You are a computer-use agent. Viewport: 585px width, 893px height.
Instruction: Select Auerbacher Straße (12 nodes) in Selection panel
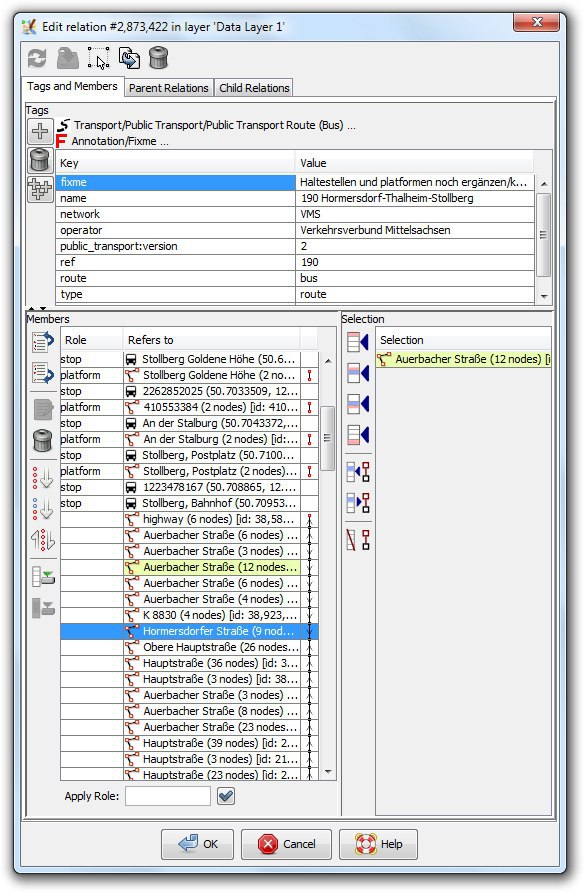[463, 359]
